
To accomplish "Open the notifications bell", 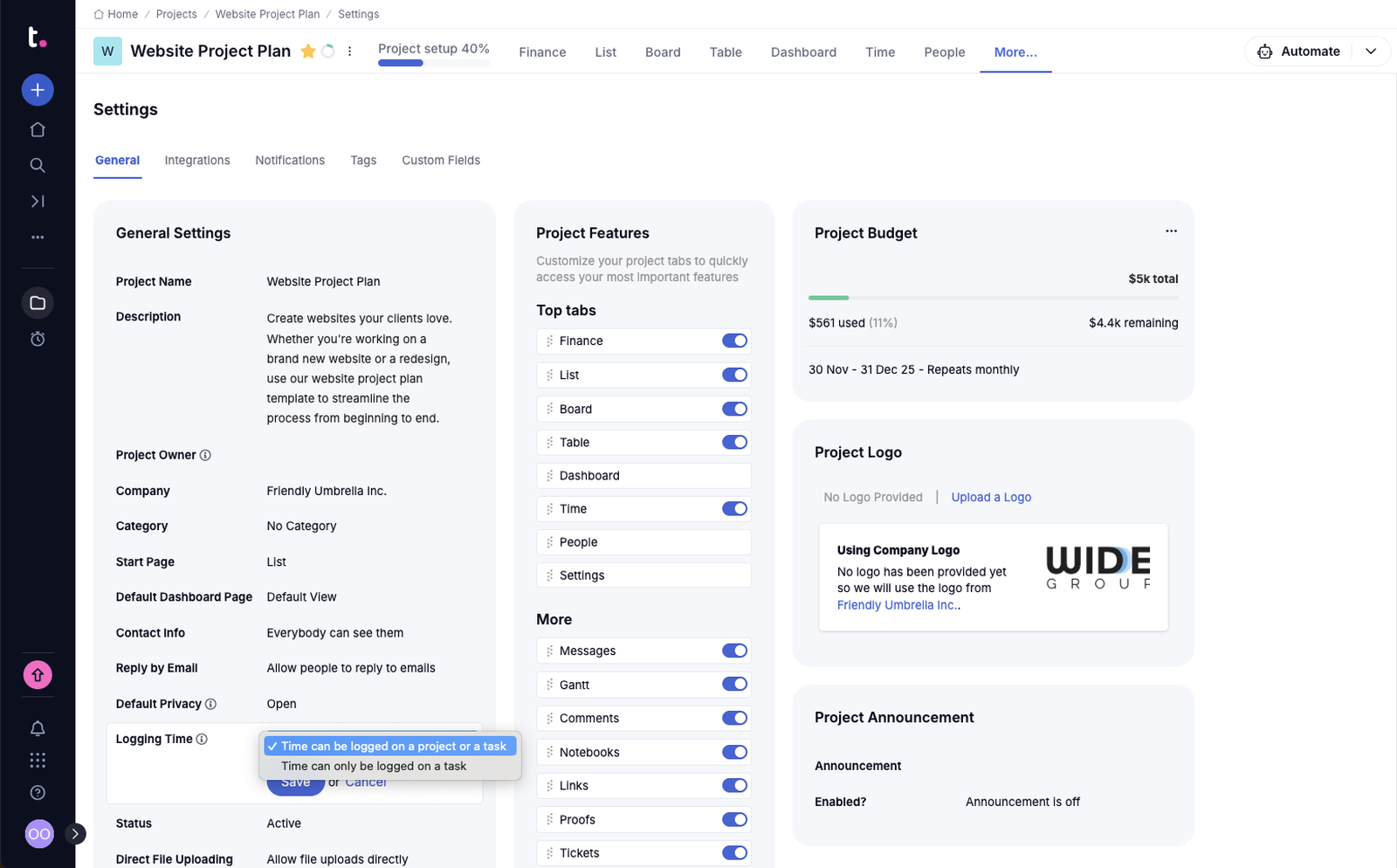I will pos(38,728).
